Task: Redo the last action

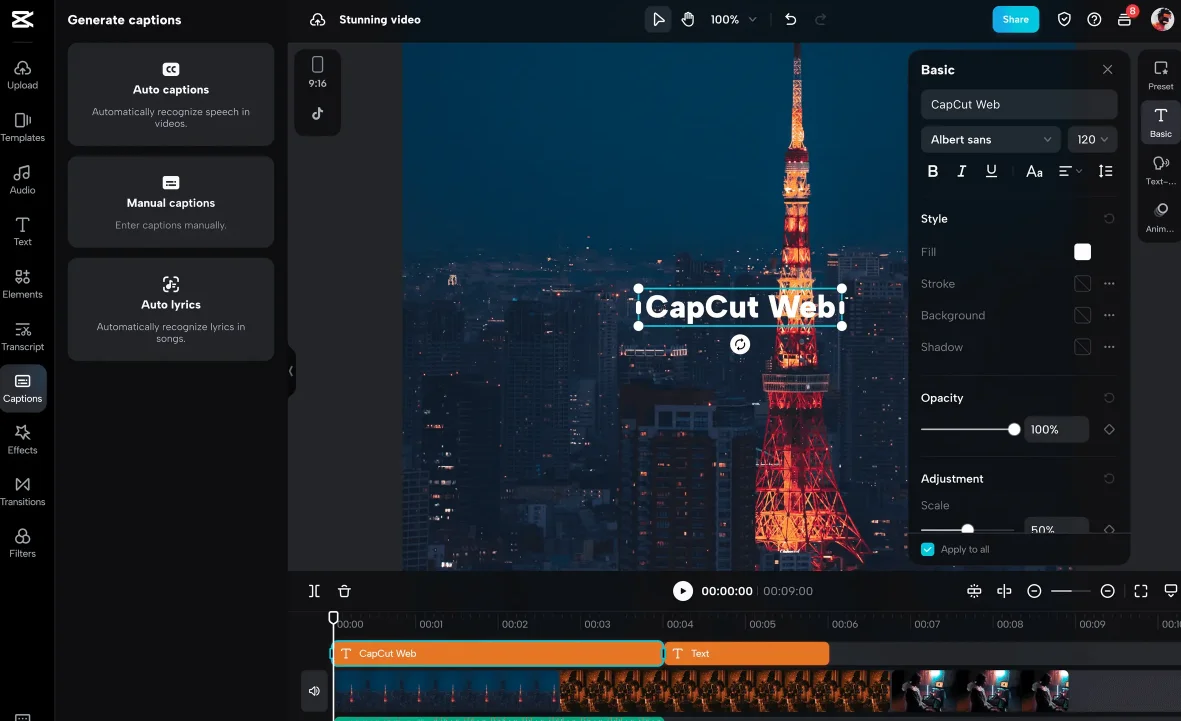Action: coord(820,20)
